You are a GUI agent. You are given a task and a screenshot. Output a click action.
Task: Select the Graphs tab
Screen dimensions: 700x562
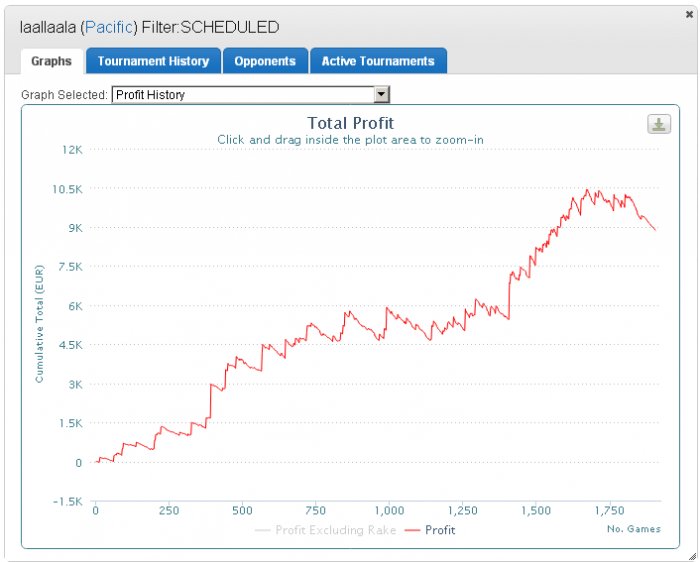pyautogui.click(x=51, y=61)
